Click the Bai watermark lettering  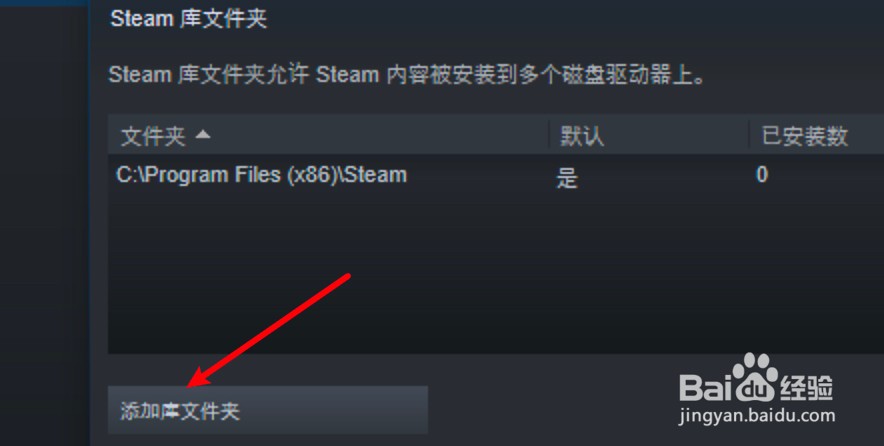706,386
